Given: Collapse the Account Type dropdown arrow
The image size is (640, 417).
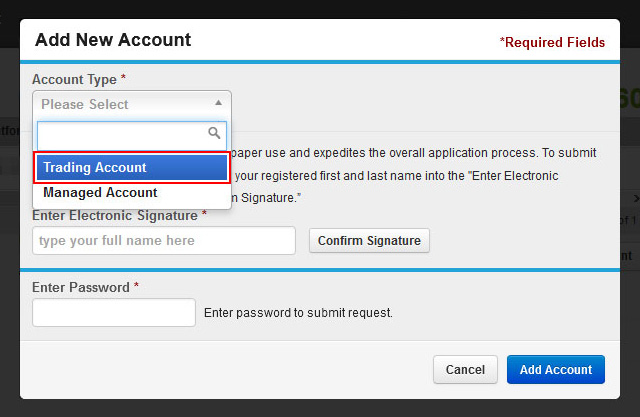Looking at the screenshot, I should point(218,103).
